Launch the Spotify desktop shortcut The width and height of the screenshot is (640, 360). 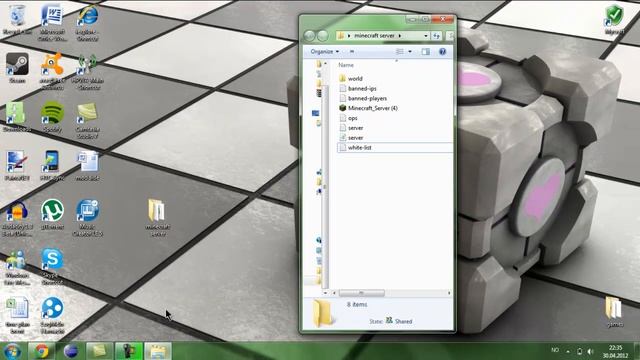[x=52, y=117]
